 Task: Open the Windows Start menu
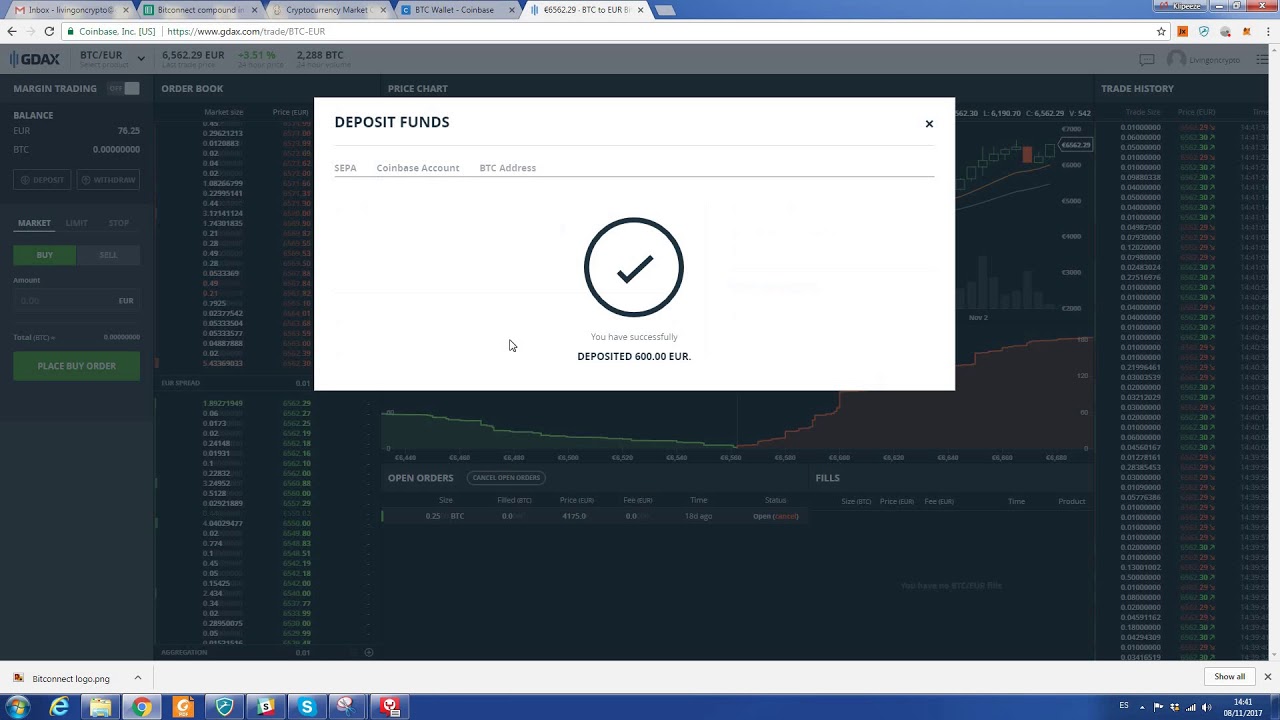17,707
